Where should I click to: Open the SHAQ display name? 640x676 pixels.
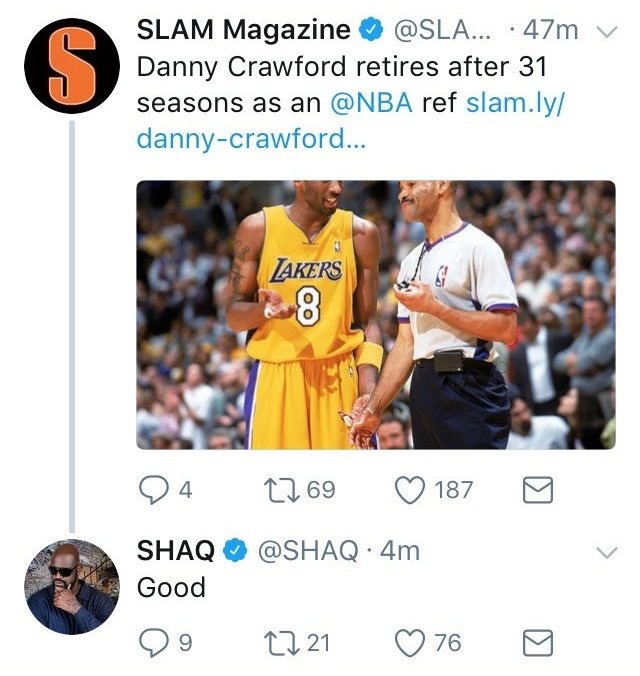[176, 551]
